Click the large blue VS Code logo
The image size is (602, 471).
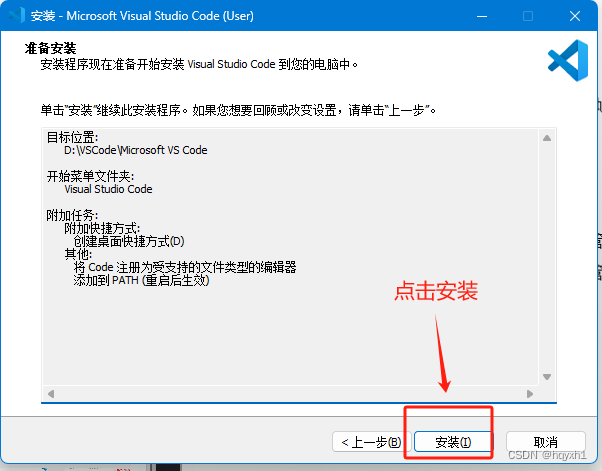568,60
